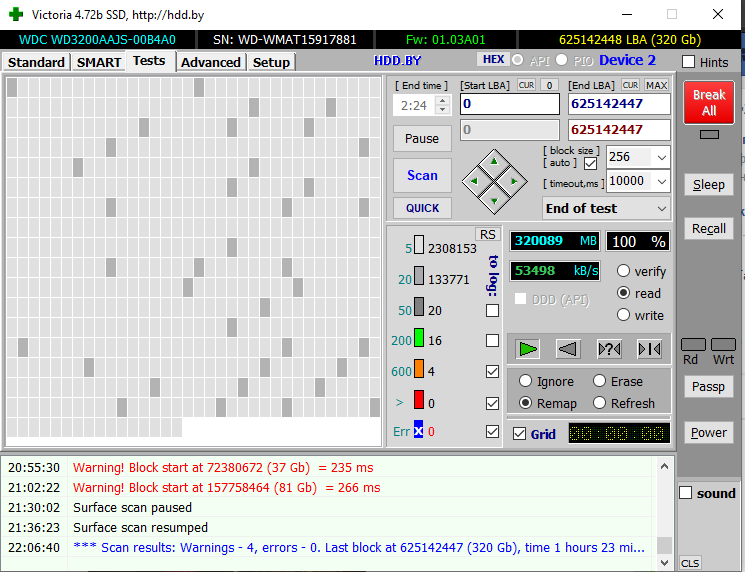Select the verify radio option
This screenshot has width=745, height=572.
(x=623, y=271)
